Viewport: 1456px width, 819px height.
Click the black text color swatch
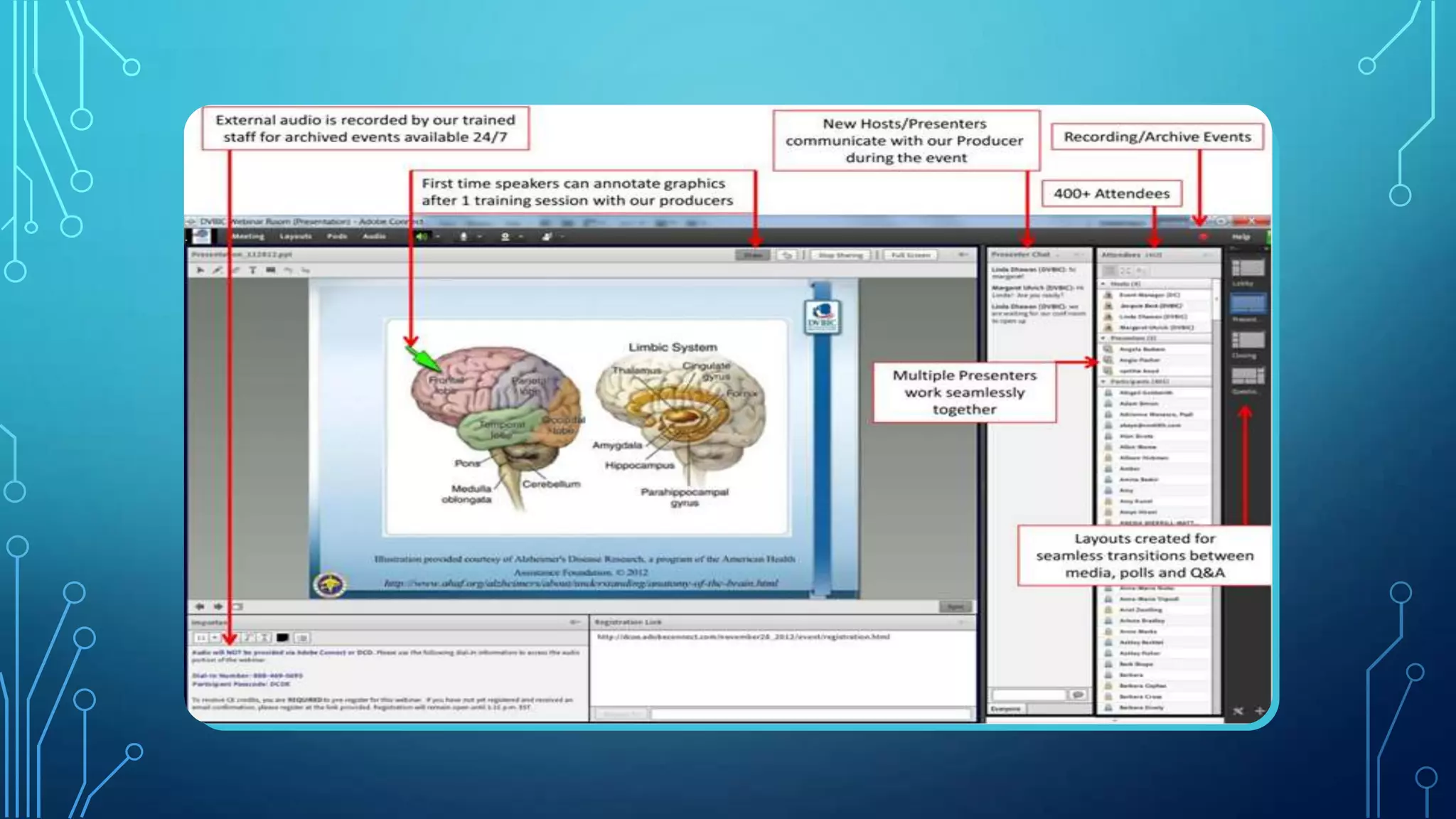click(282, 638)
